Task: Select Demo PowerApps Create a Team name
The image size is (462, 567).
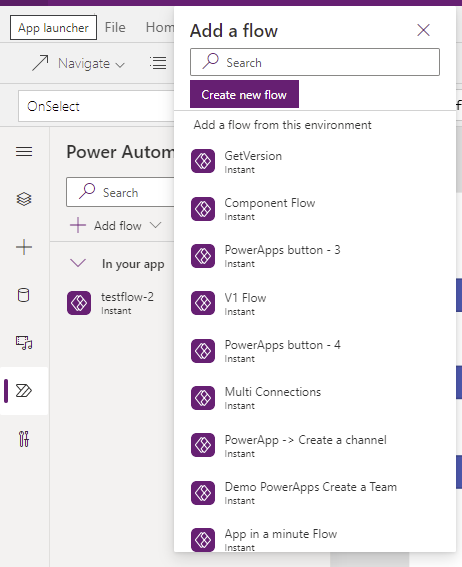Action: tap(311, 487)
